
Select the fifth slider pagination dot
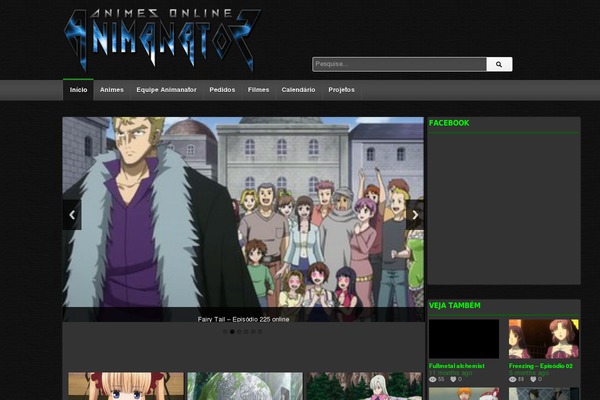[253, 332]
